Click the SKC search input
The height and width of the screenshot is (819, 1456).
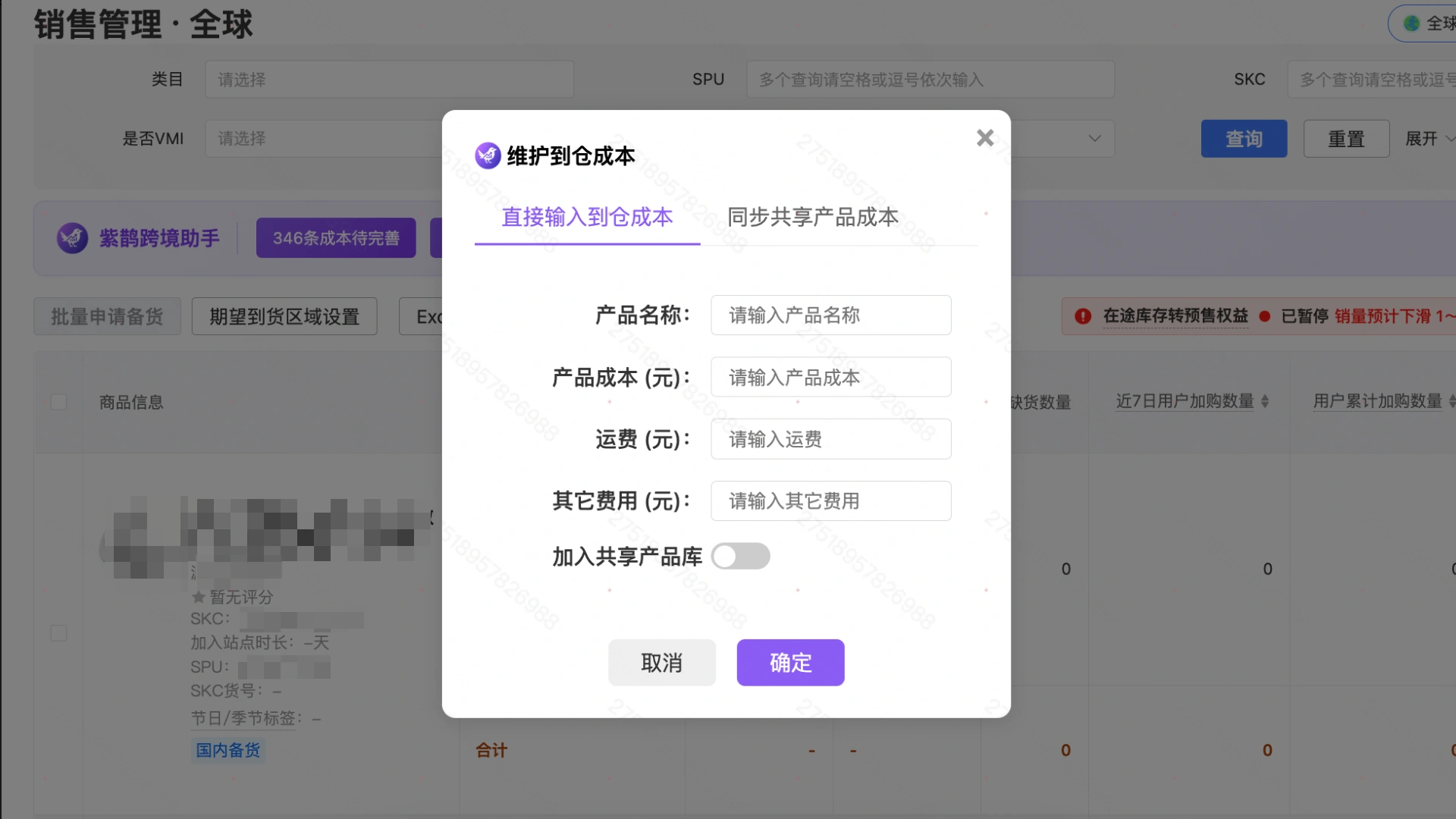[1371, 80]
